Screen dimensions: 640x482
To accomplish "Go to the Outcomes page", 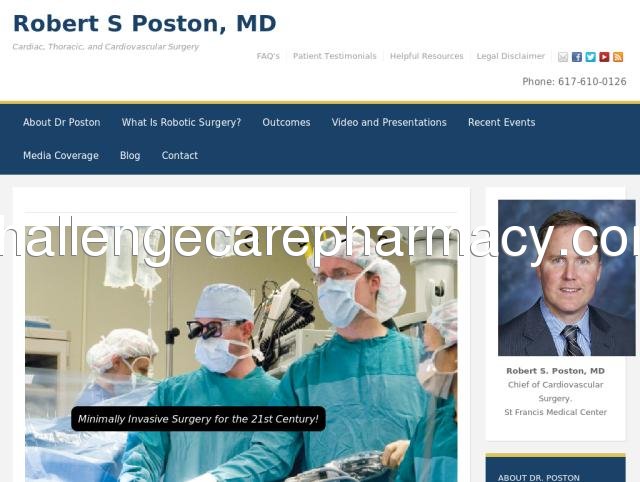I will click(286, 122).
